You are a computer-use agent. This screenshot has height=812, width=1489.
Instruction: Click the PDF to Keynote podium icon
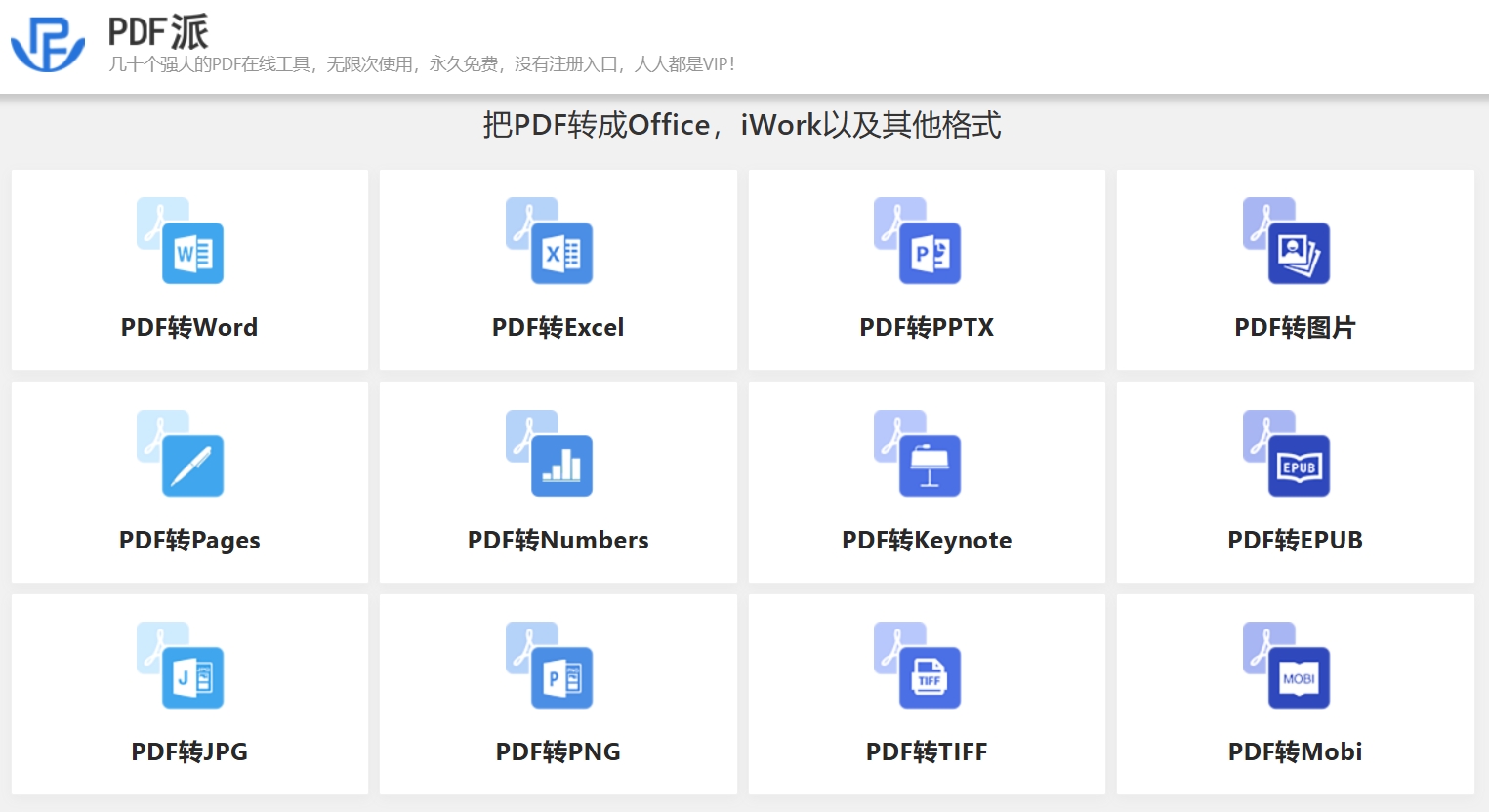(x=918, y=454)
